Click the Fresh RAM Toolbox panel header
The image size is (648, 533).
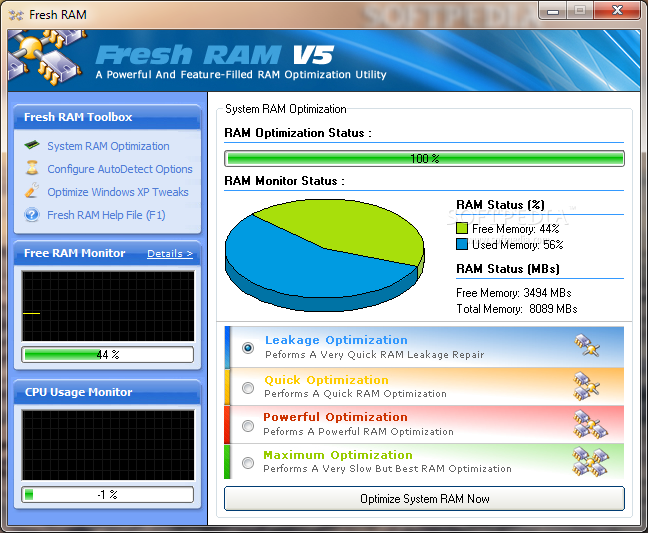coord(107,117)
